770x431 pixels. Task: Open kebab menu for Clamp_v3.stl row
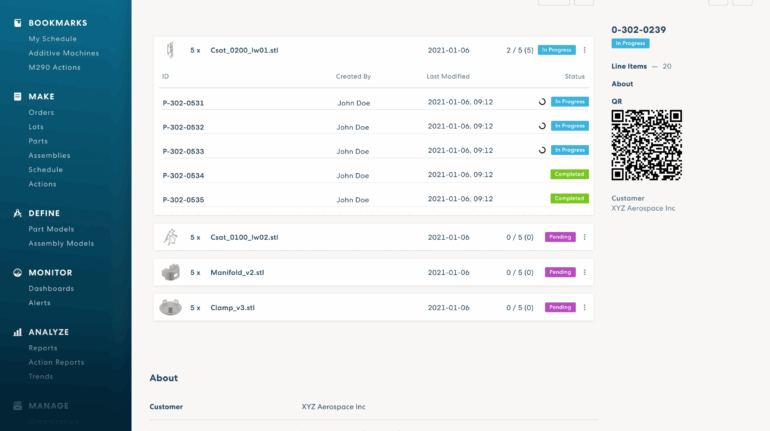[585, 307]
